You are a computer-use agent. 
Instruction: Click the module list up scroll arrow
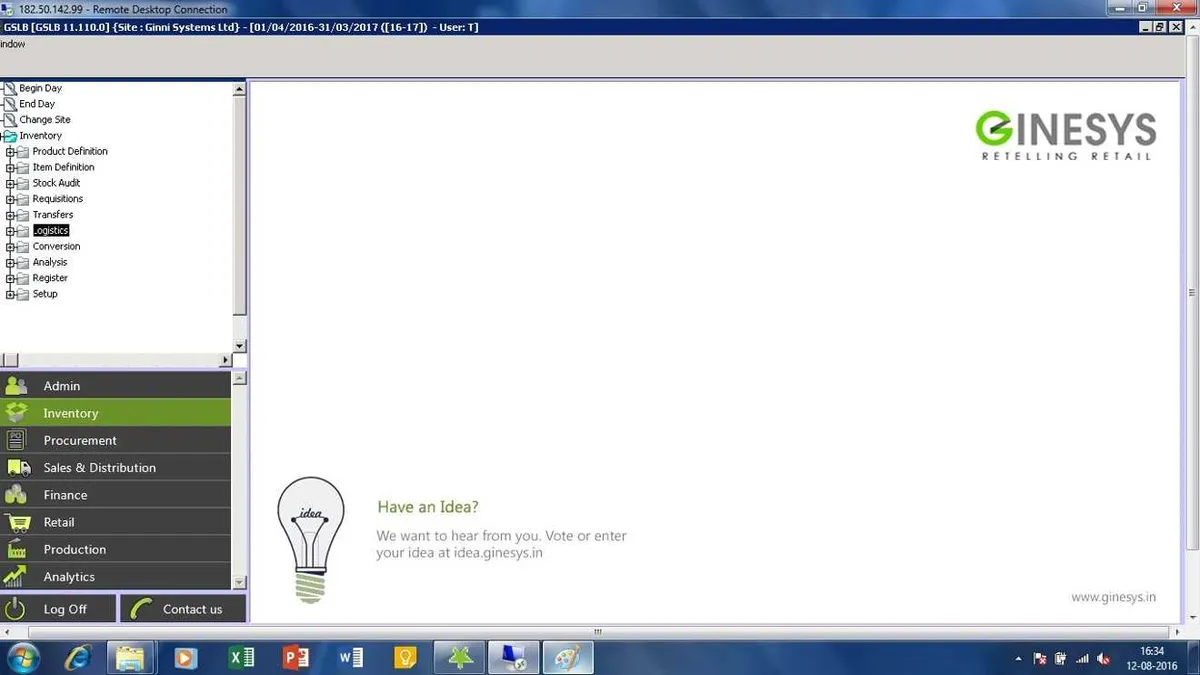click(x=239, y=379)
